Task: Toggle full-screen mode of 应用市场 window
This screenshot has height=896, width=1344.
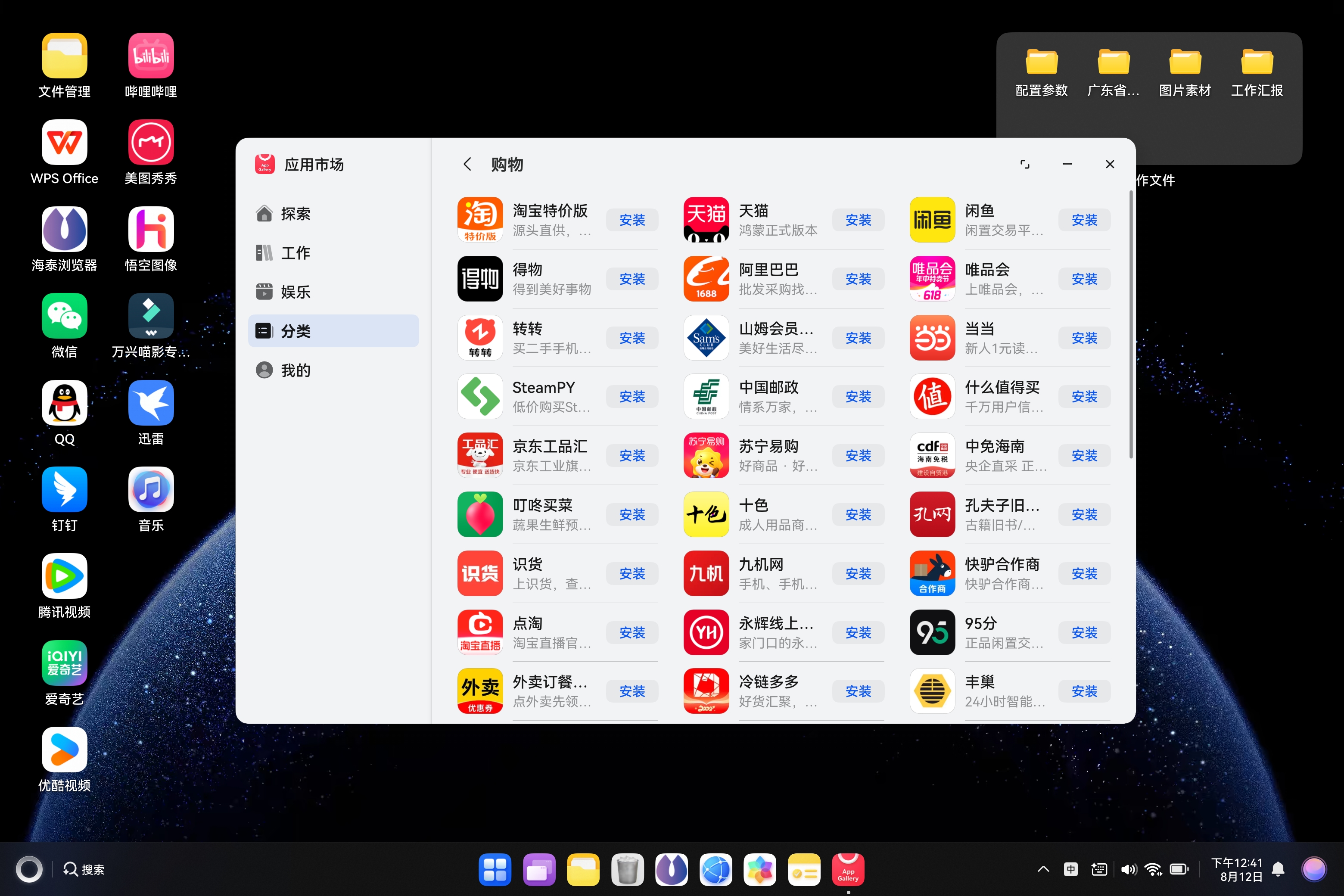Action: [x=1024, y=165]
